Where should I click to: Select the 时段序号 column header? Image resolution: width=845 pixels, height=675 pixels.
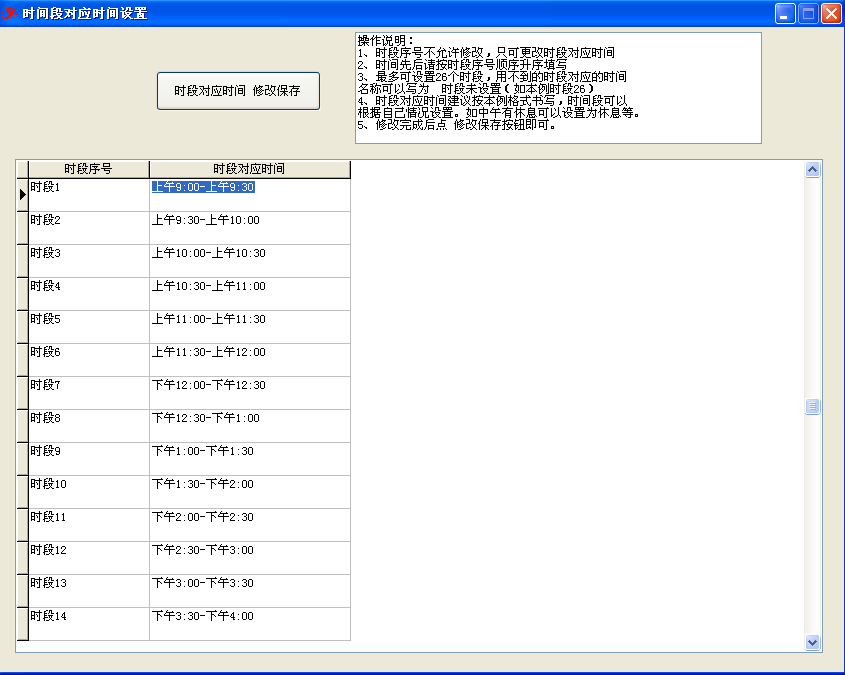[x=88, y=169]
